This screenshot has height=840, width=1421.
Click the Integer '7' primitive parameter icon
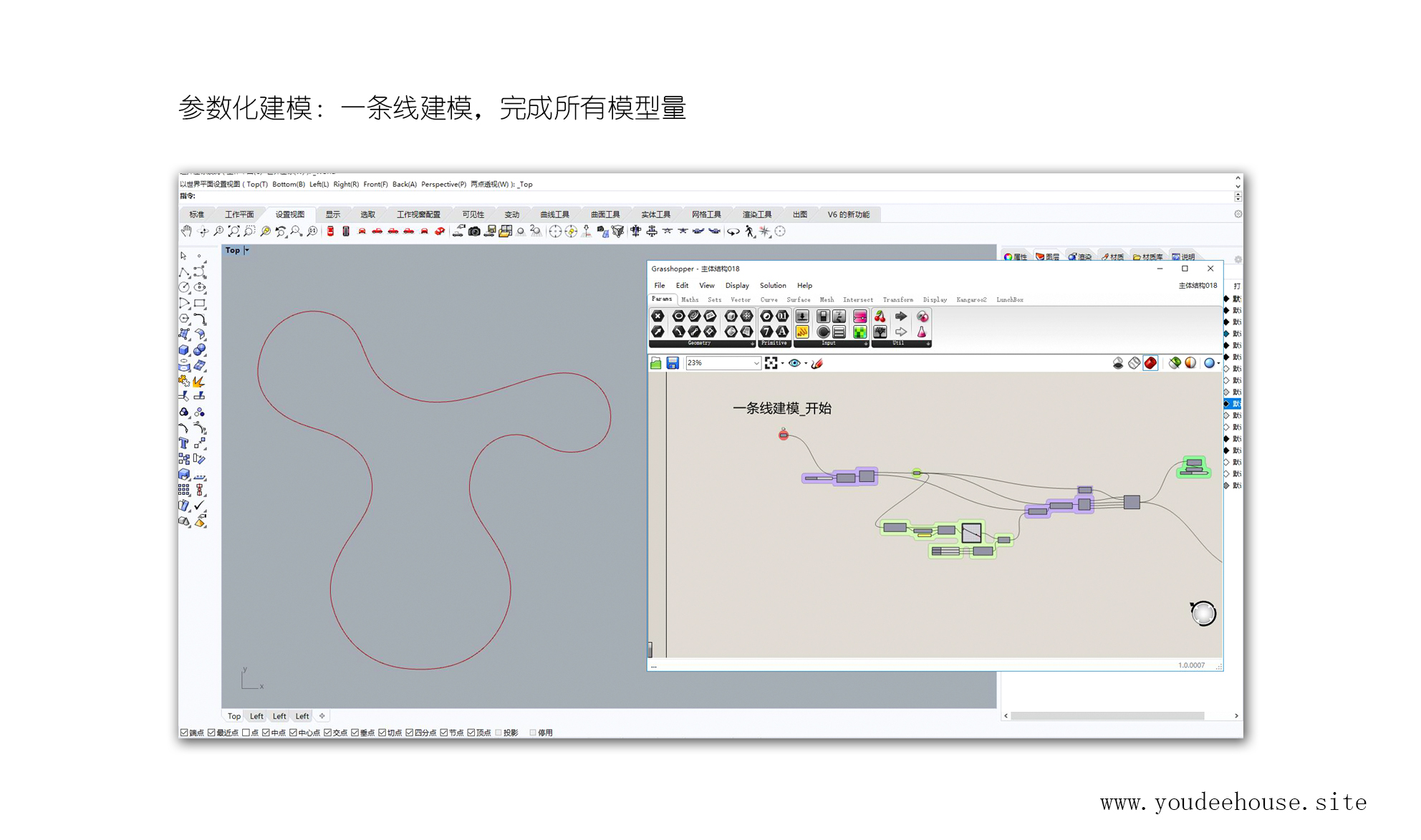coord(766,332)
